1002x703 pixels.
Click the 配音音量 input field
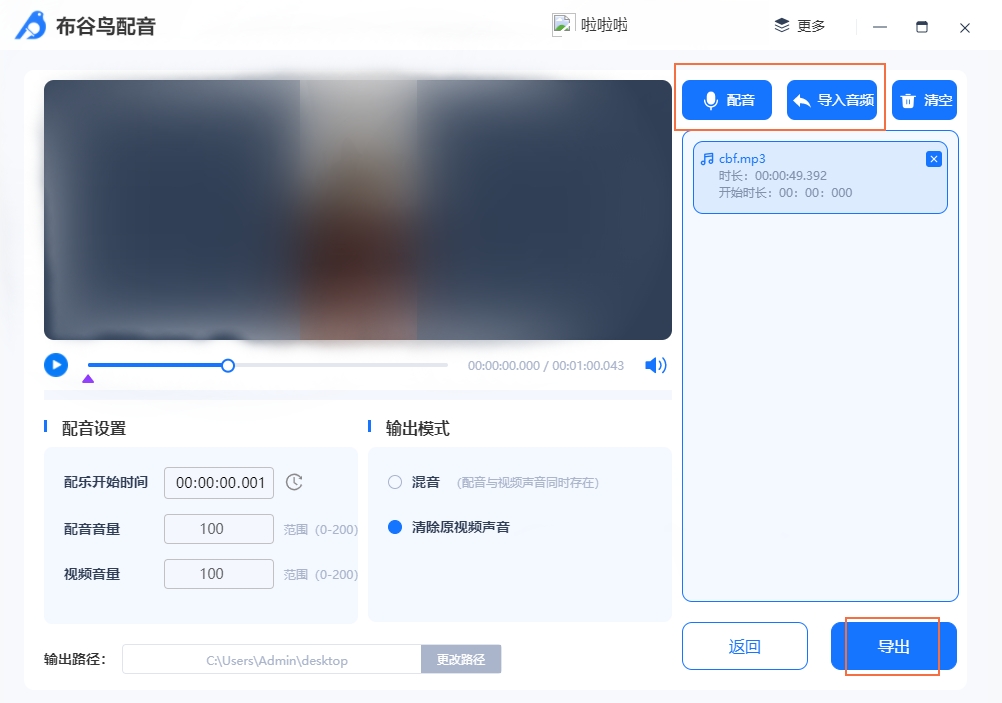click(218, 528)
